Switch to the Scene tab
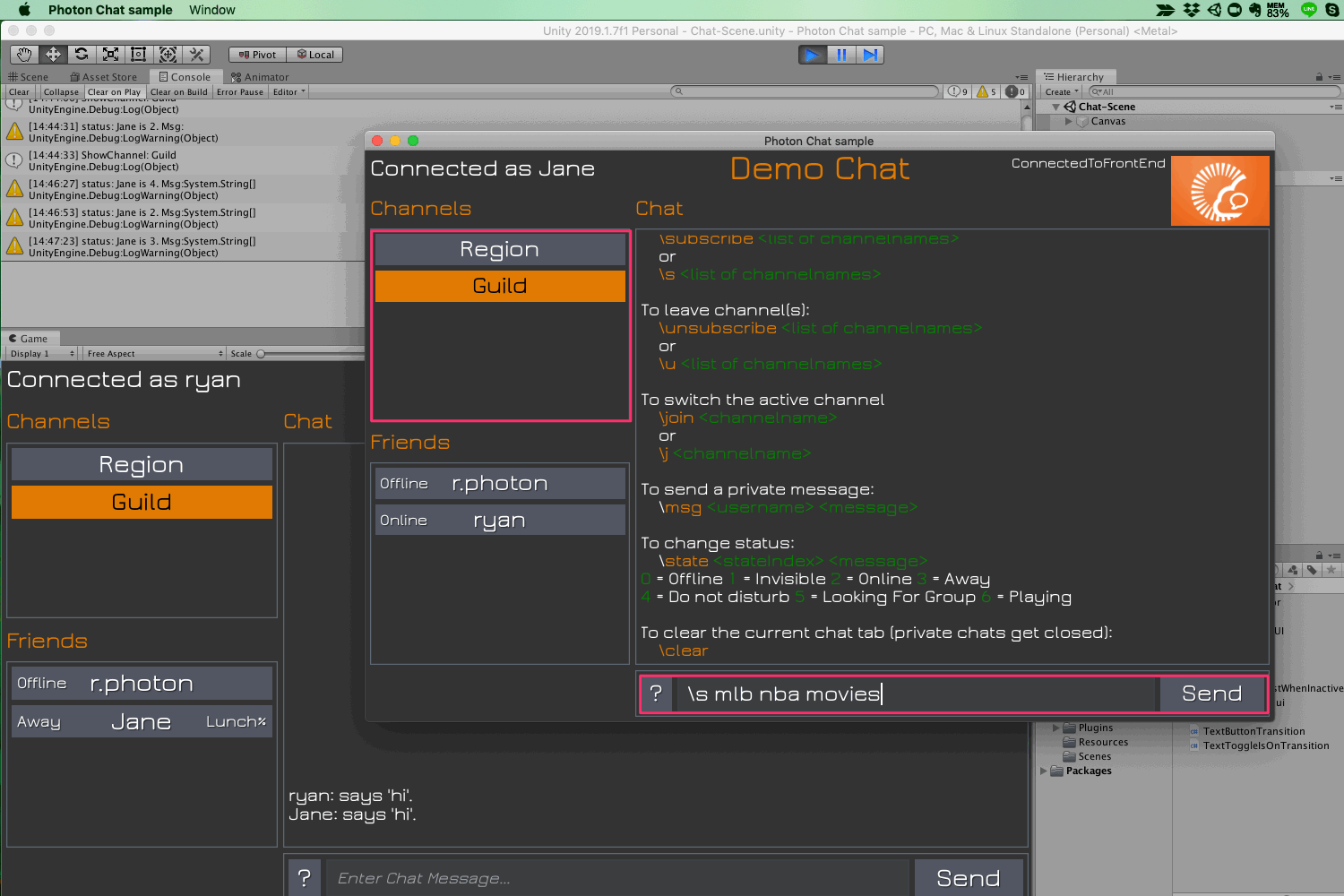This screenshot has width=1344, height=896. click(29, 77)
